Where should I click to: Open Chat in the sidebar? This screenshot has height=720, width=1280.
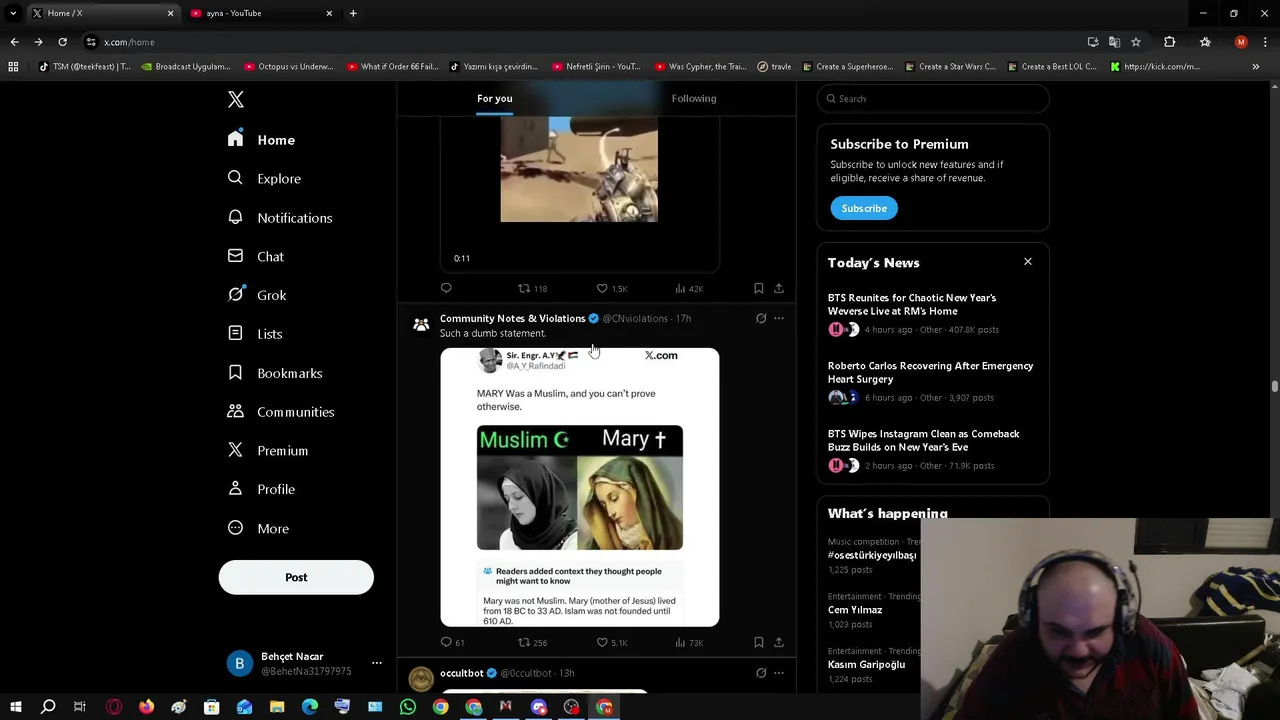[x=256, y=256]
